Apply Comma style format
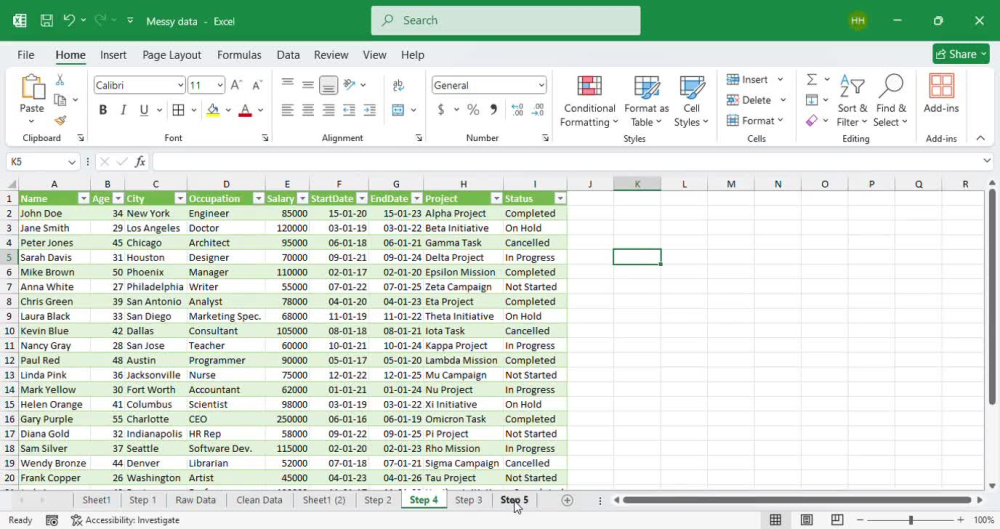Viewport: 1000px width, 529px height. 493,110
